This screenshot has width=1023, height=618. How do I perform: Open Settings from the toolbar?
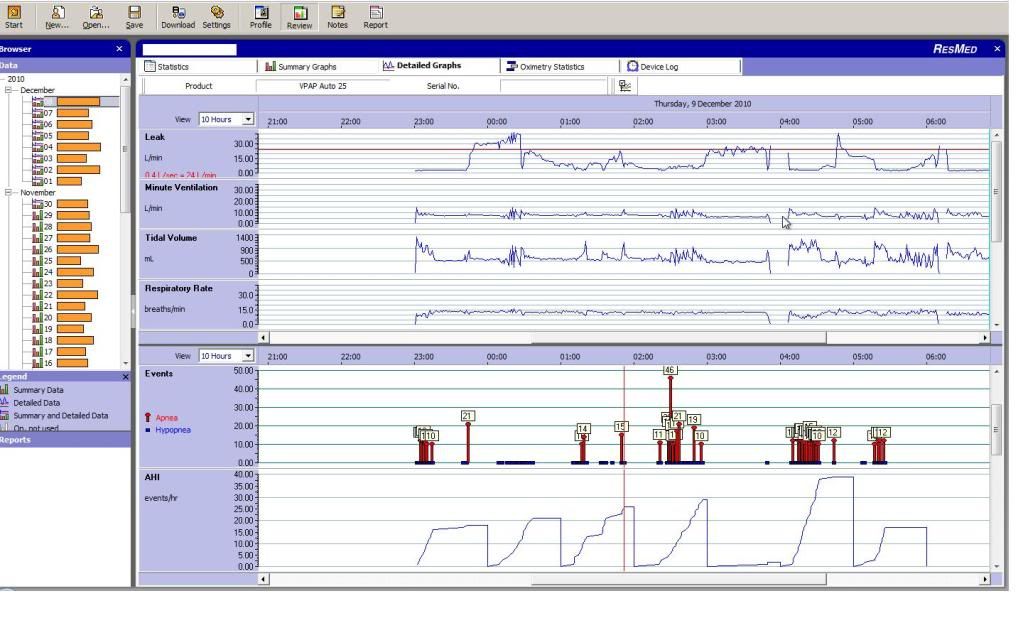coord(217,17)
